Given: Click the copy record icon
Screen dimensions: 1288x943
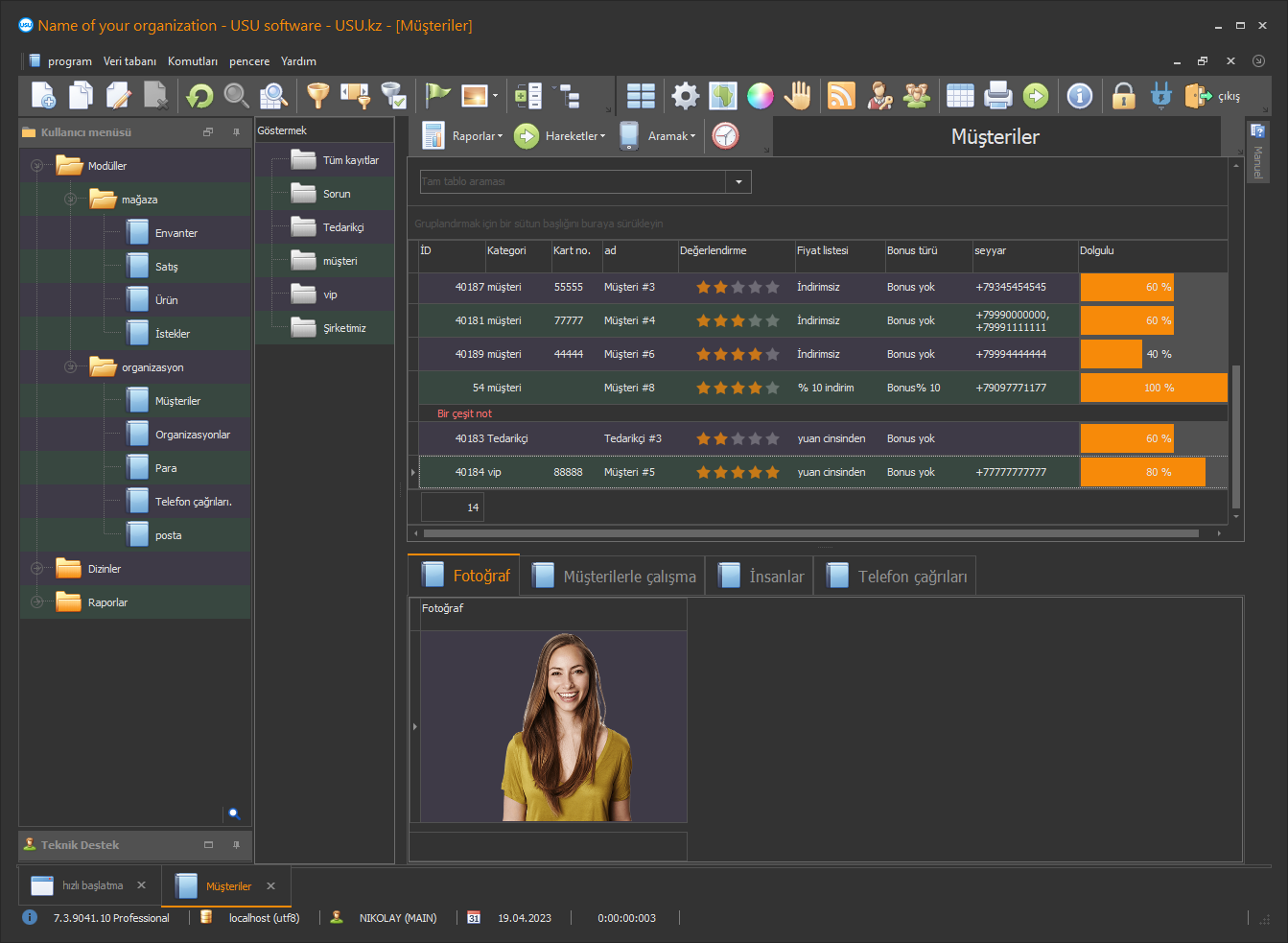Looking at the screenshot, I should (x=82, y=96).
